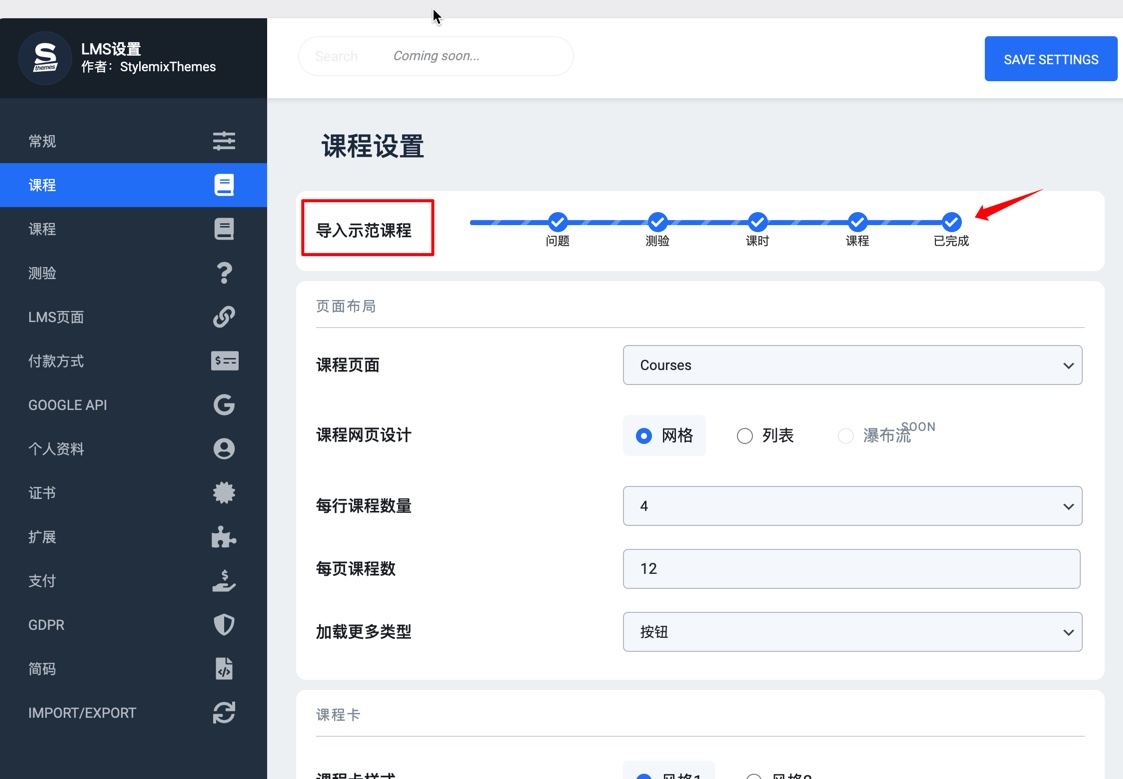Go to 付款方式 settings section
The width and height of the screenshot is (1123, 779).
tap(133, 361)
